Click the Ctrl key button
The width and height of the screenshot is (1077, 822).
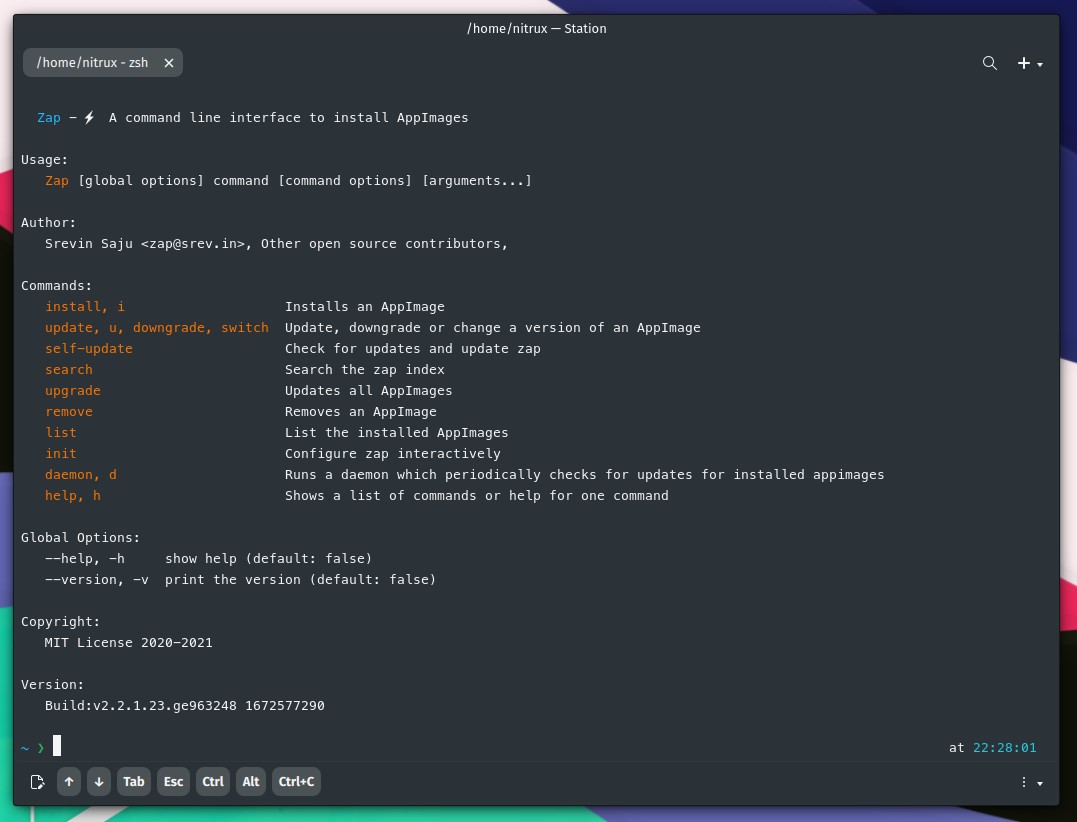click(213, 781)
